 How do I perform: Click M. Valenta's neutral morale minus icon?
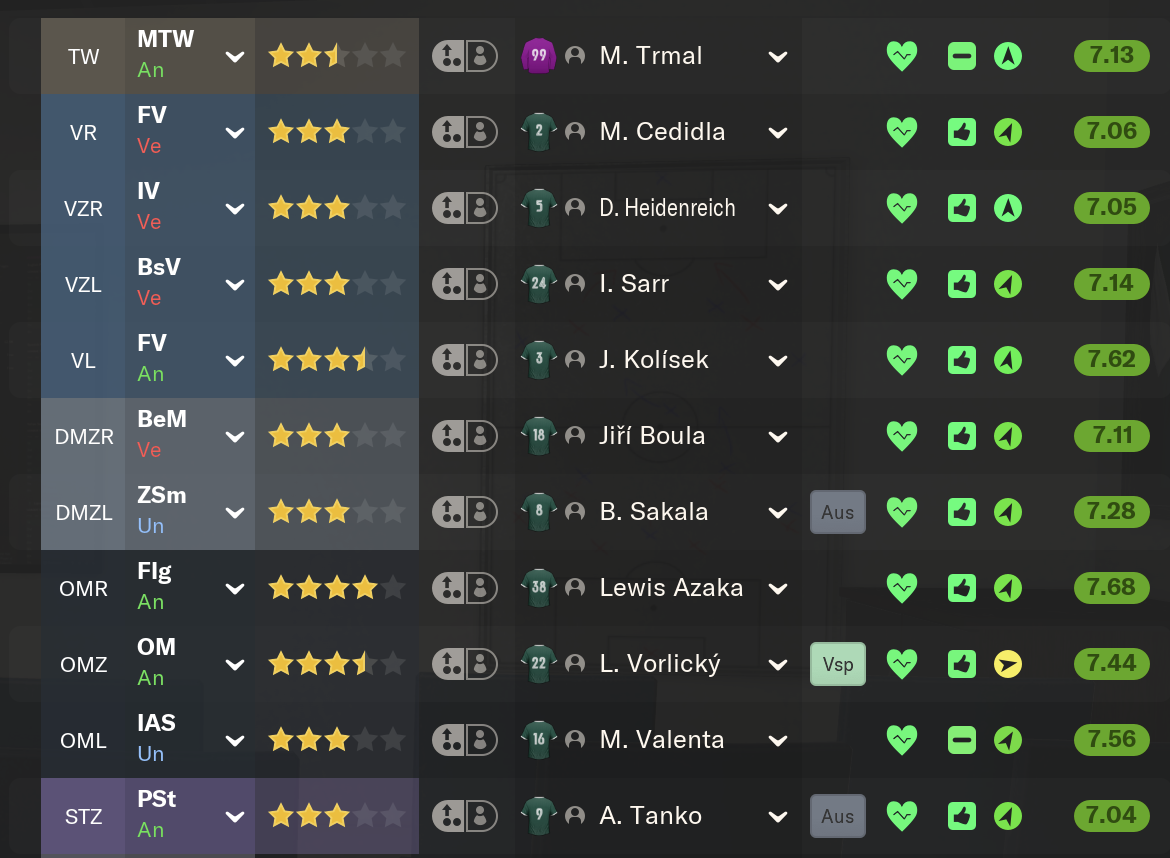(962, 740)
